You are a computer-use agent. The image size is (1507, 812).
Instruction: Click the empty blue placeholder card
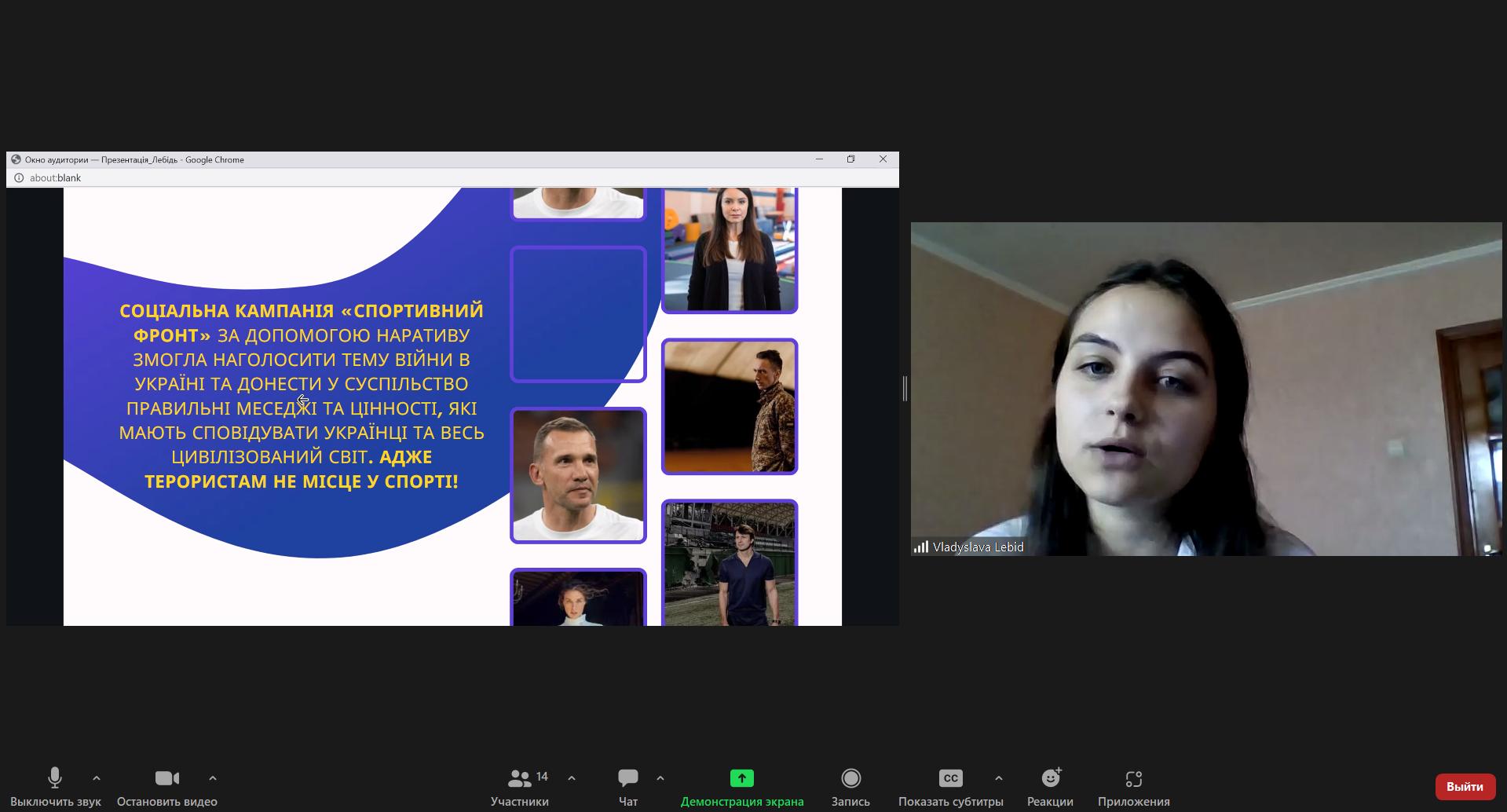(x=579, y=314)
